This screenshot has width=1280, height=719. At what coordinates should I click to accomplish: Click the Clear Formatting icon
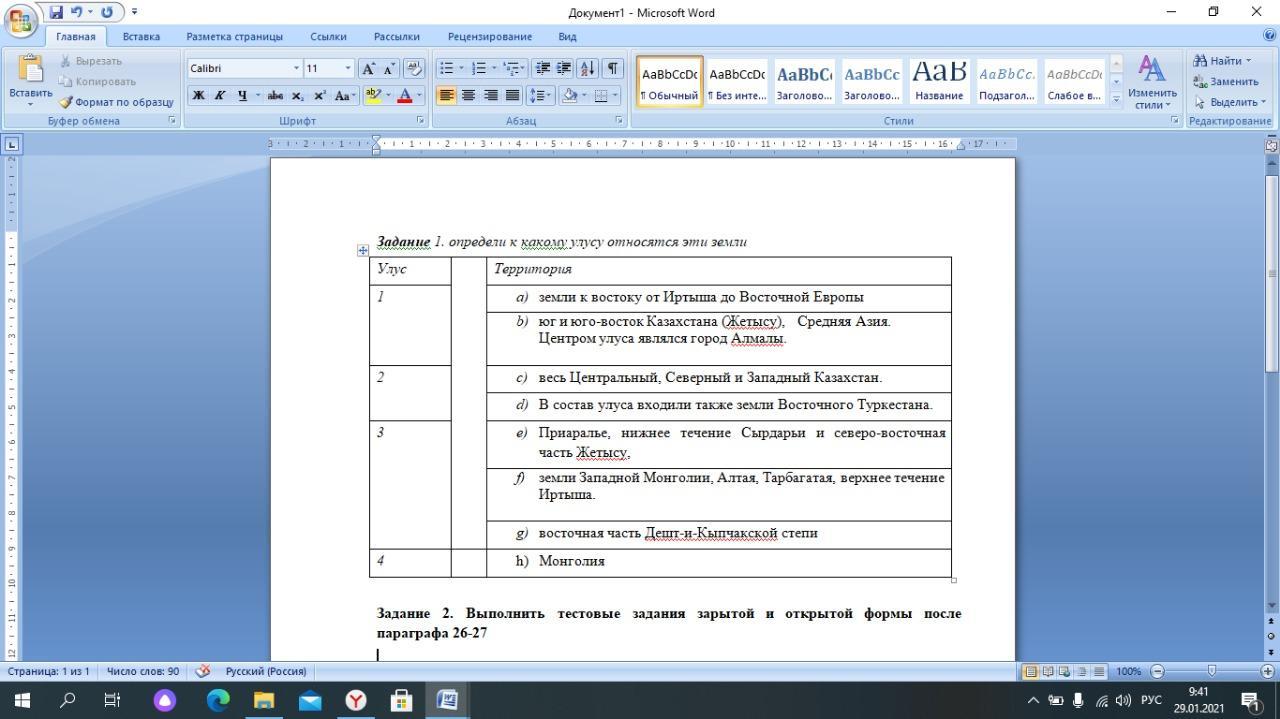(415, 68)
